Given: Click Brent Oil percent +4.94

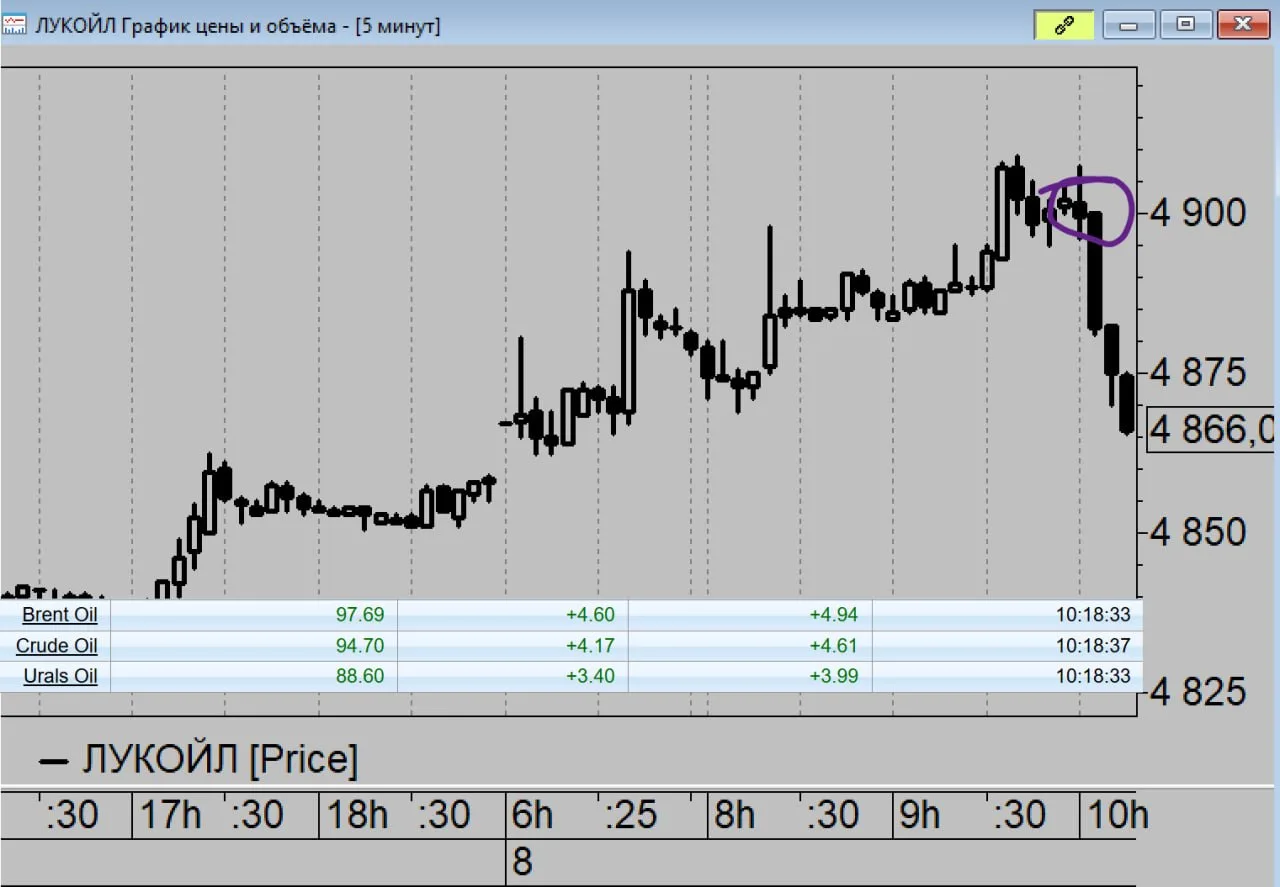Looking at the screenshot, I should pos(833,615).
